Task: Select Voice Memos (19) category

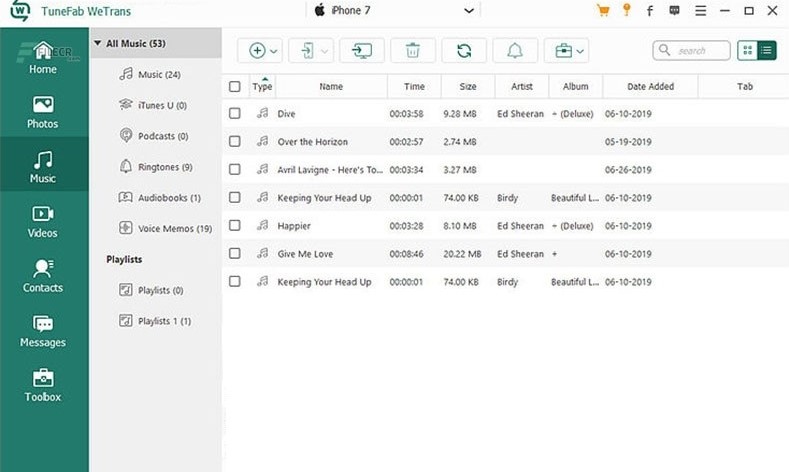Action: 156,228
